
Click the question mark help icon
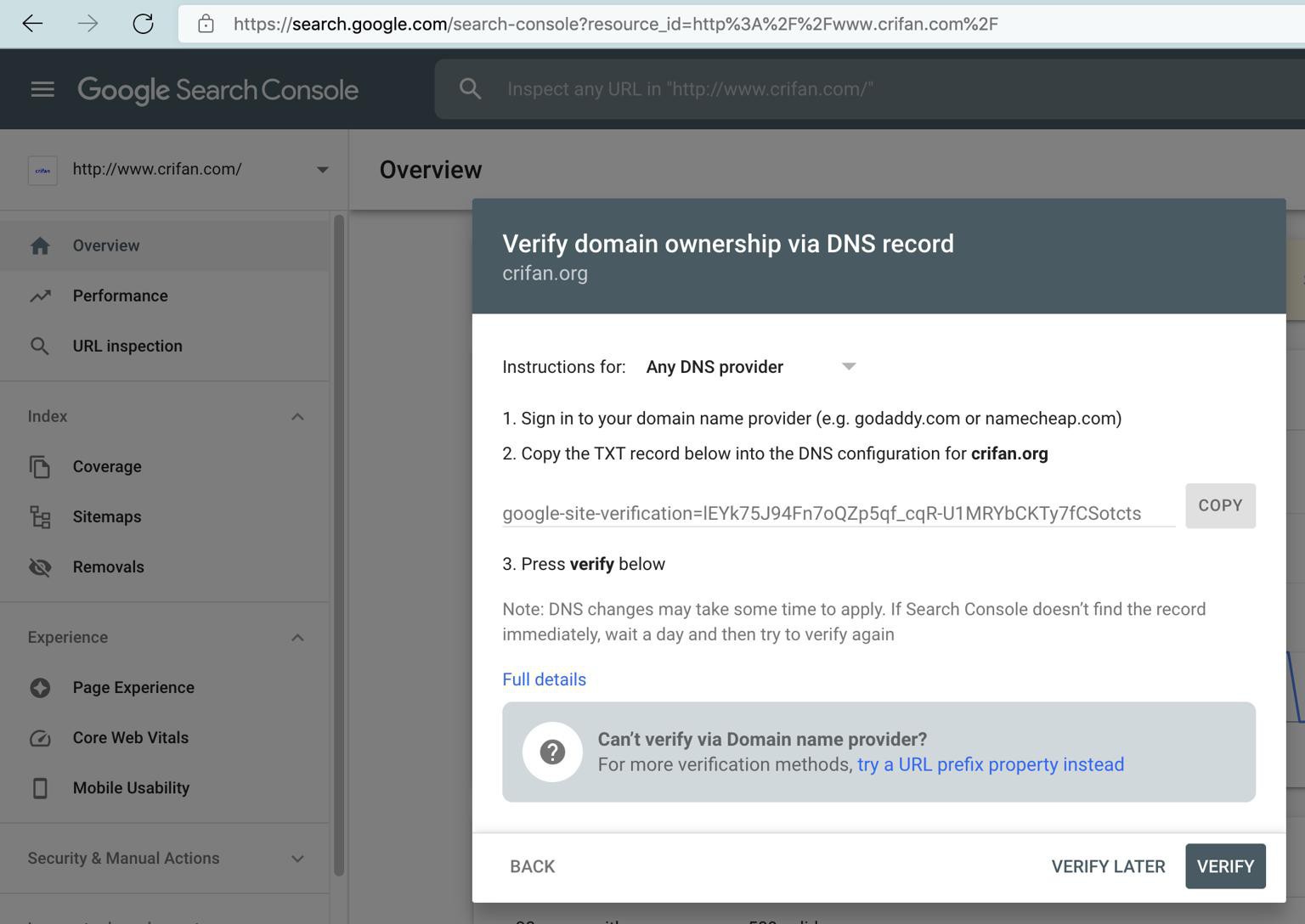point(552,752)
